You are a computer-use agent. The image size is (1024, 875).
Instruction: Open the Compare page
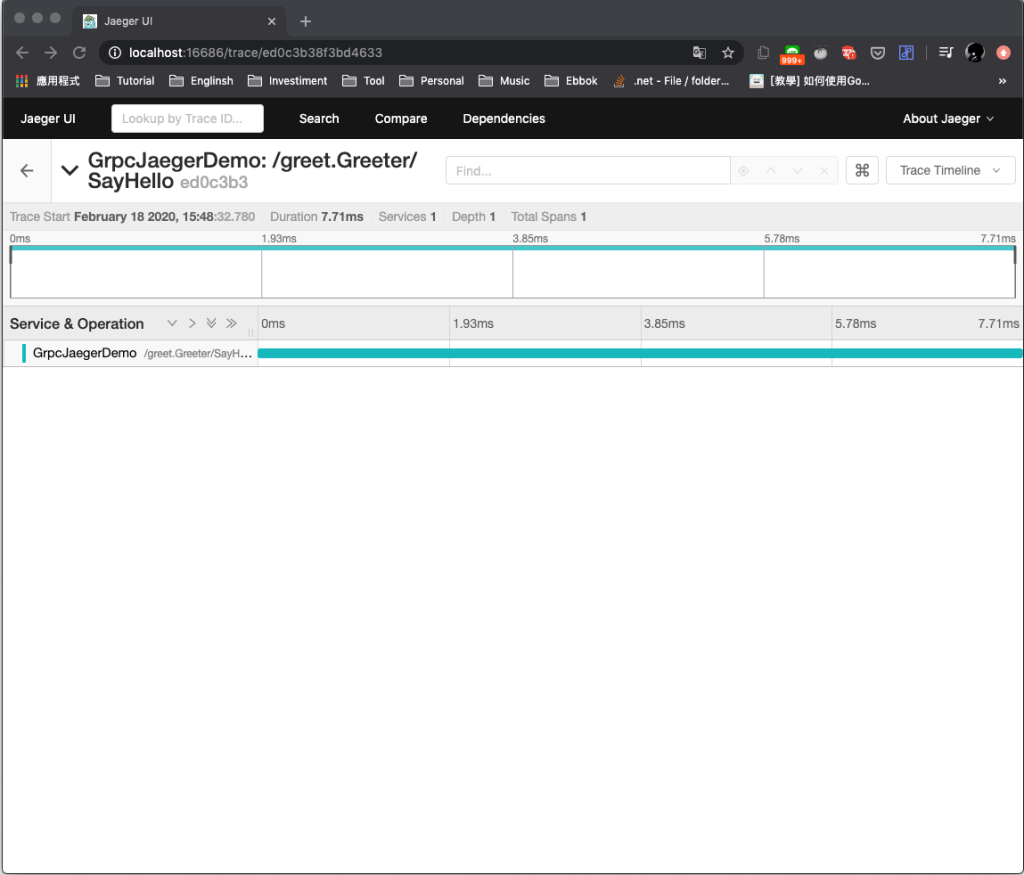point(401,119)
